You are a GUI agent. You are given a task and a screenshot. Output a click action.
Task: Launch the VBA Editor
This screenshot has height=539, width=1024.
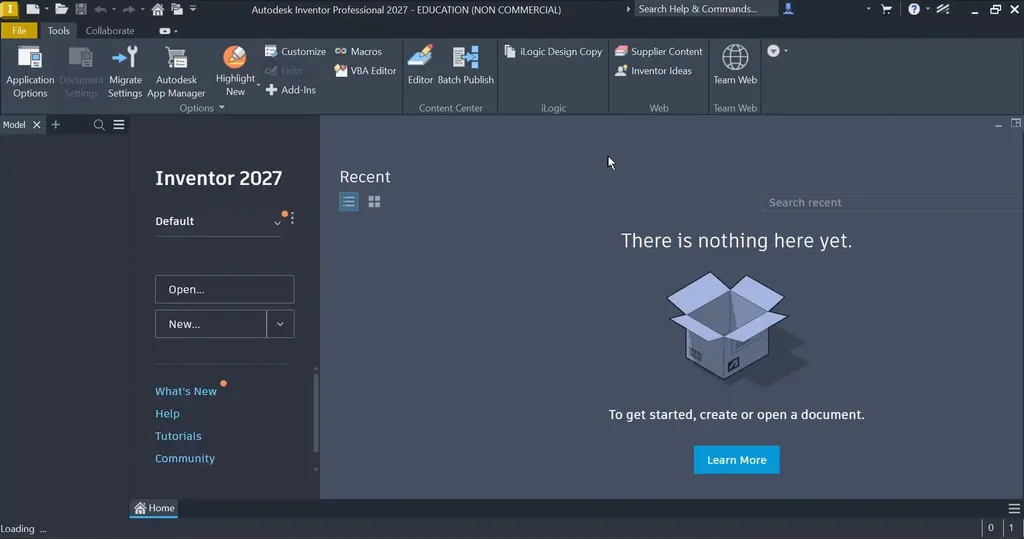click(365, 71)
